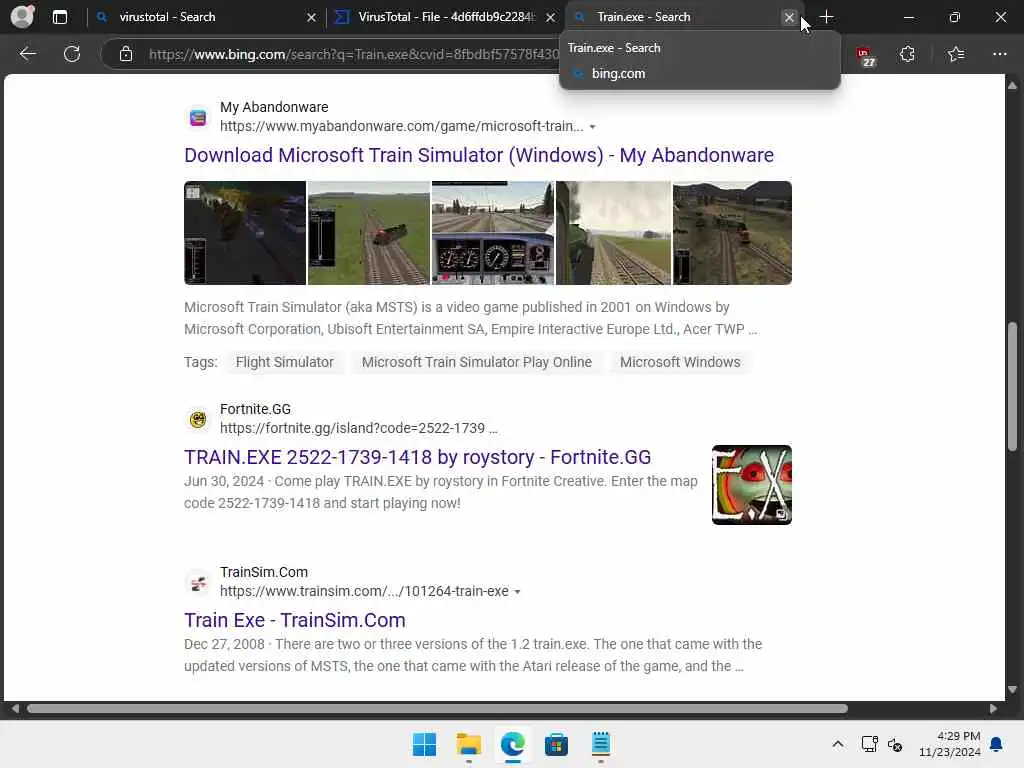Screen dimensions: 1024x768
Task: Open Microsoft Store from taskbar
Action: (556, 744)
